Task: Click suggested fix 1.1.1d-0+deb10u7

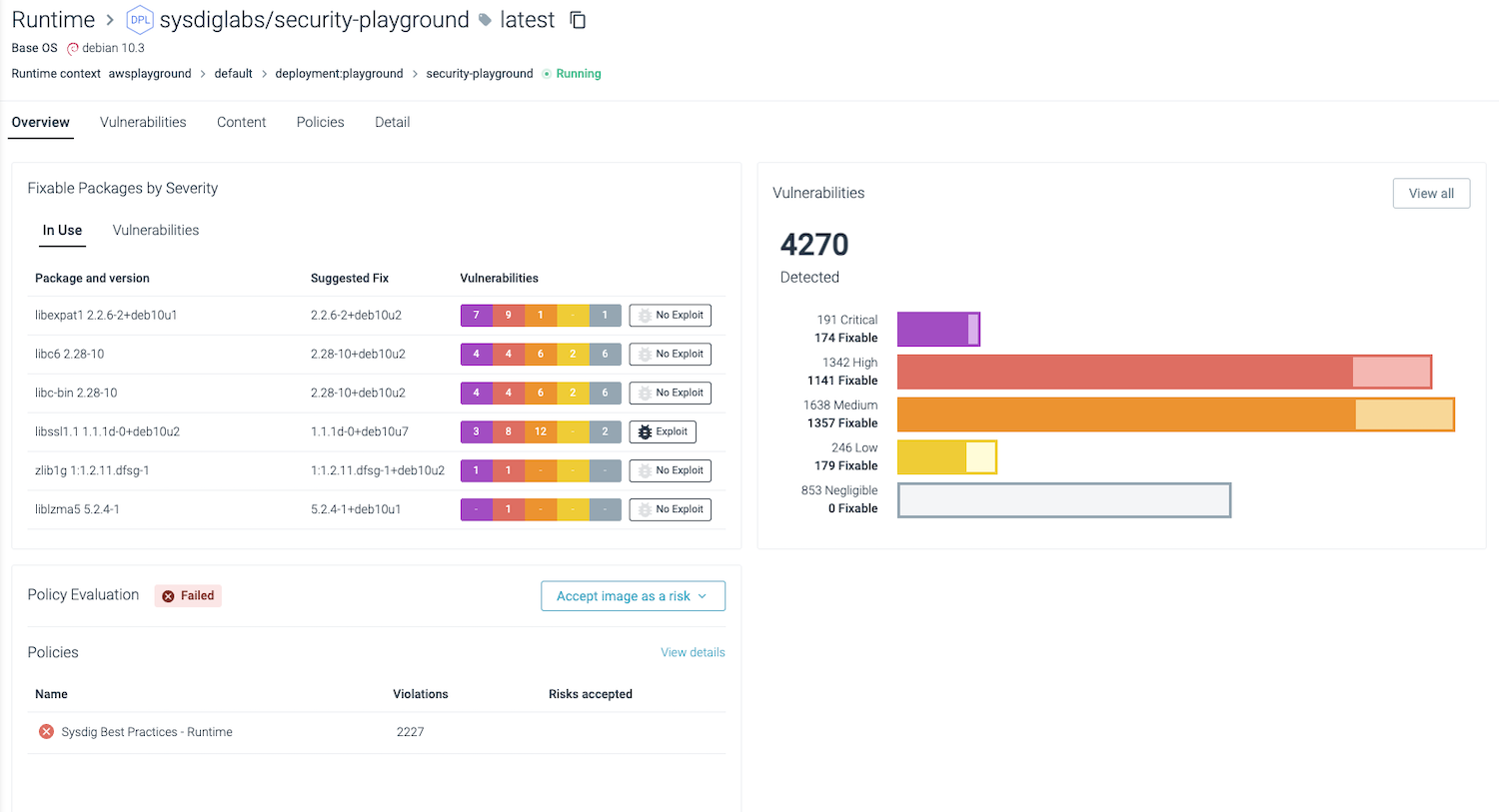Action: click(x=360, y=432)
